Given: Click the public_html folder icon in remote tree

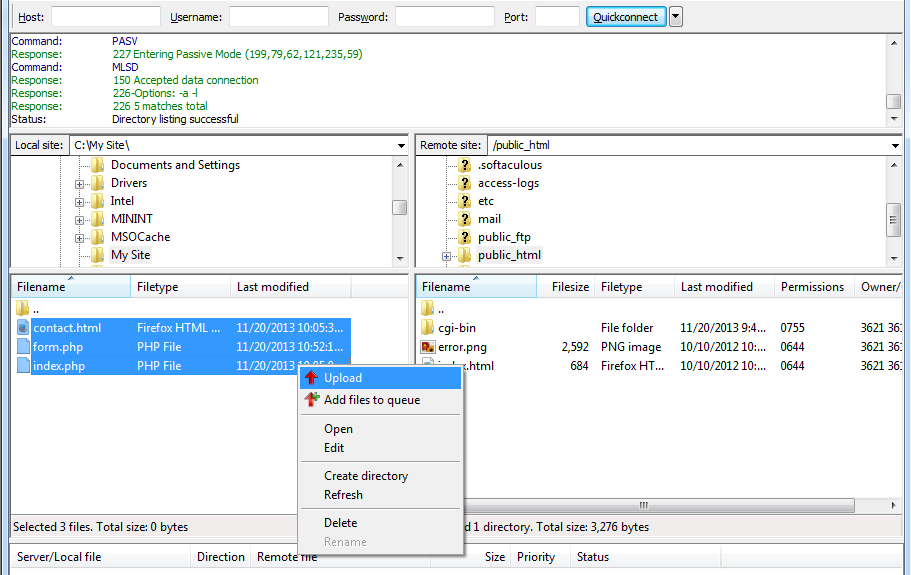Looking at the screenshot, I should 464,255.
